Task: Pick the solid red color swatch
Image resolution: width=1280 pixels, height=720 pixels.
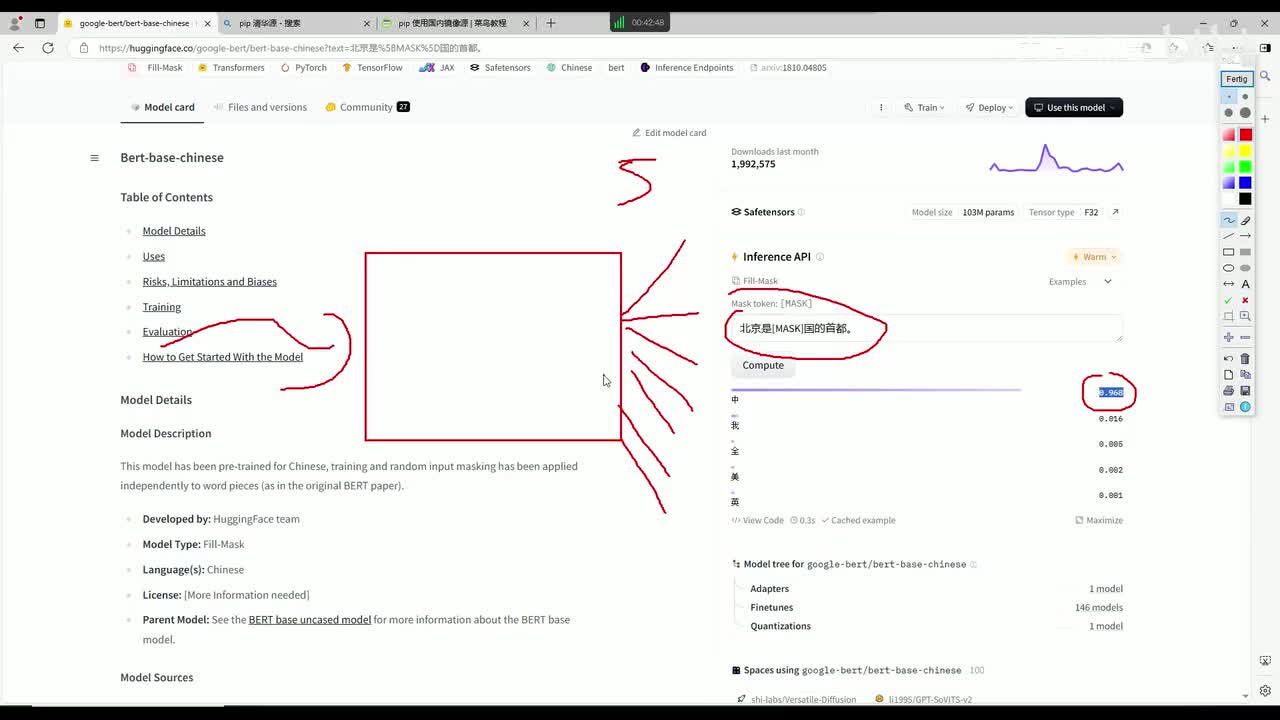Action: 1245,135
